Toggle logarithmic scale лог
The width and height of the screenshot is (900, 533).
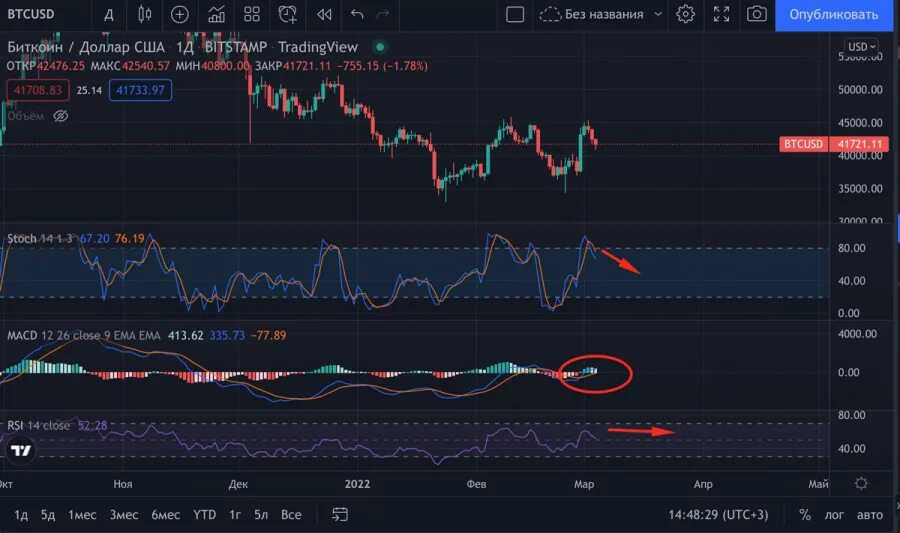(834, 515)
